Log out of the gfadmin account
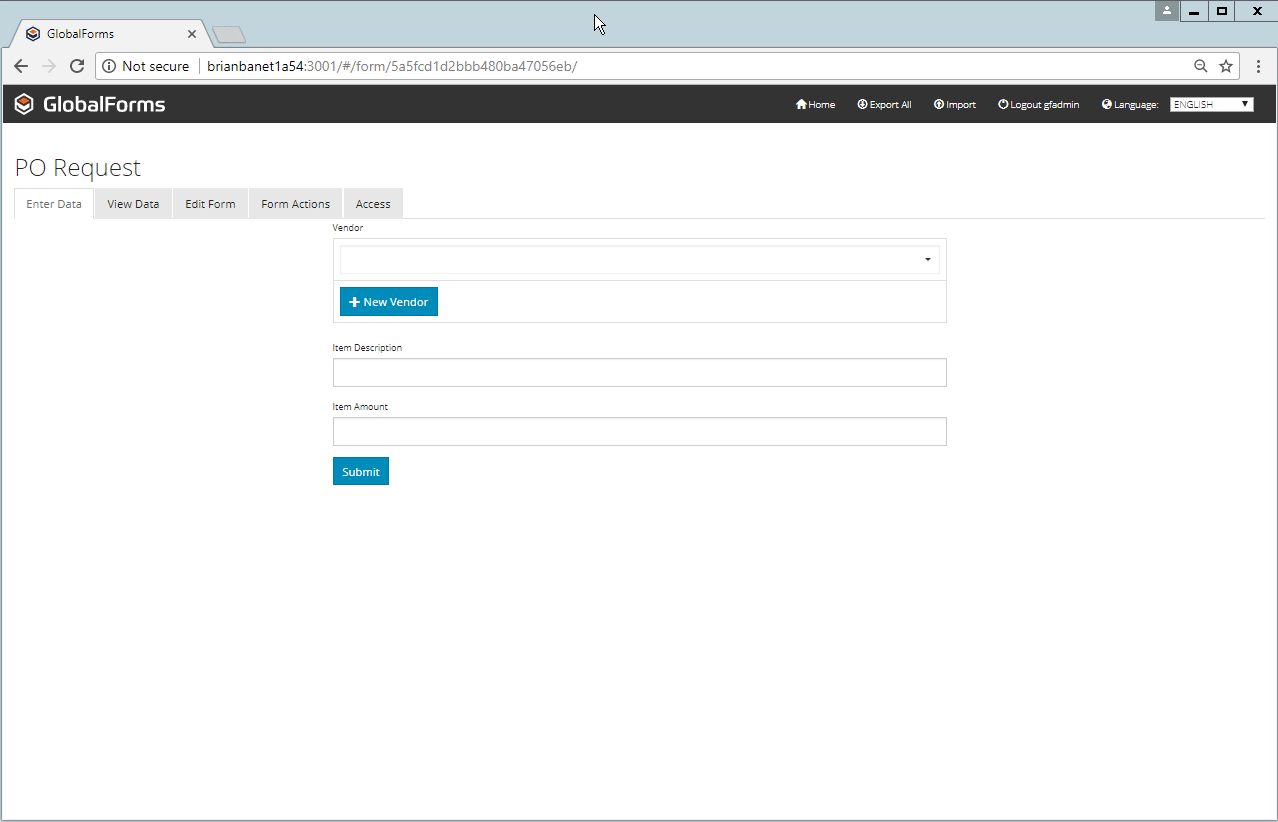 coord(1038,105)
